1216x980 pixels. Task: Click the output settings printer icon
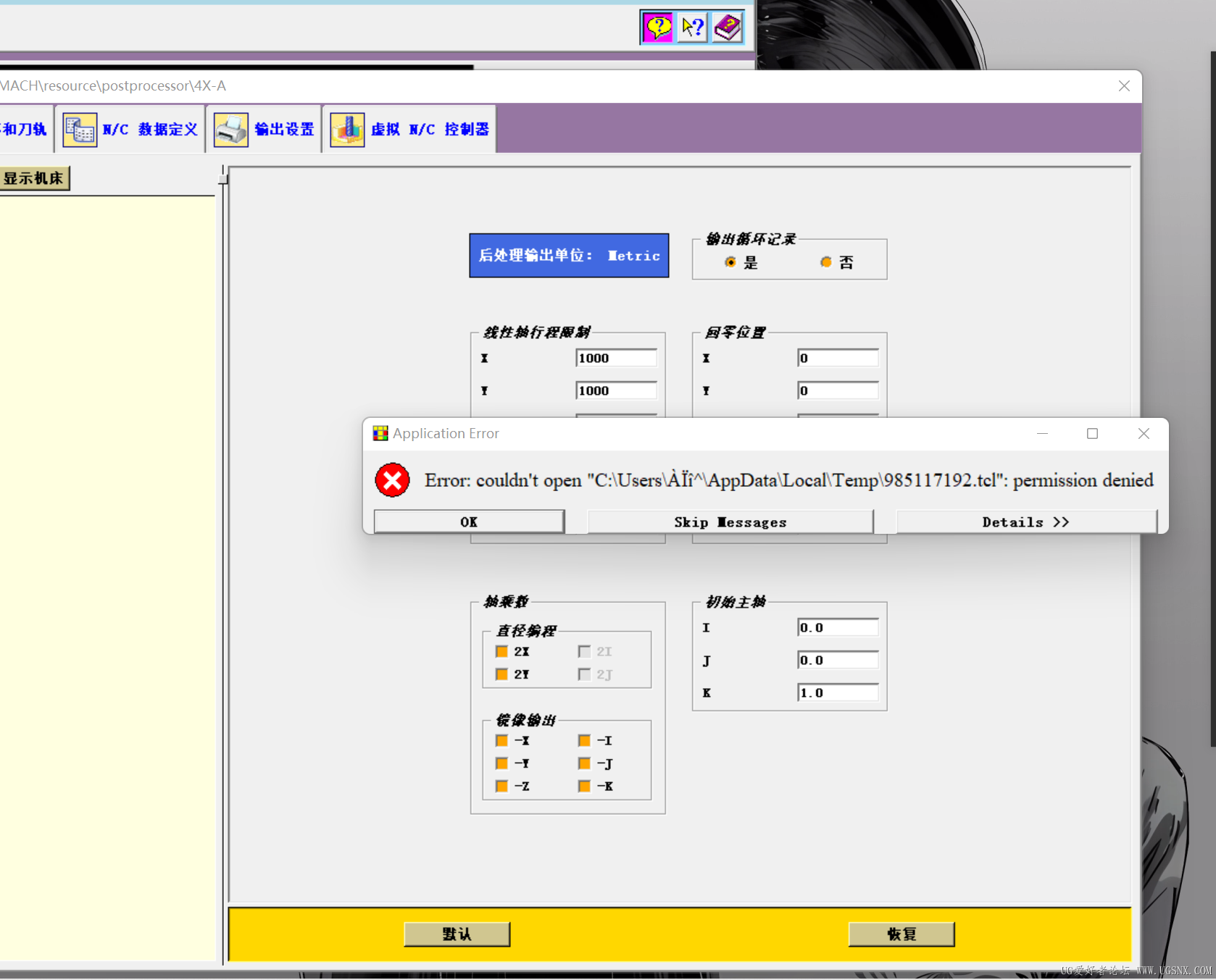[x=231, y=130]
